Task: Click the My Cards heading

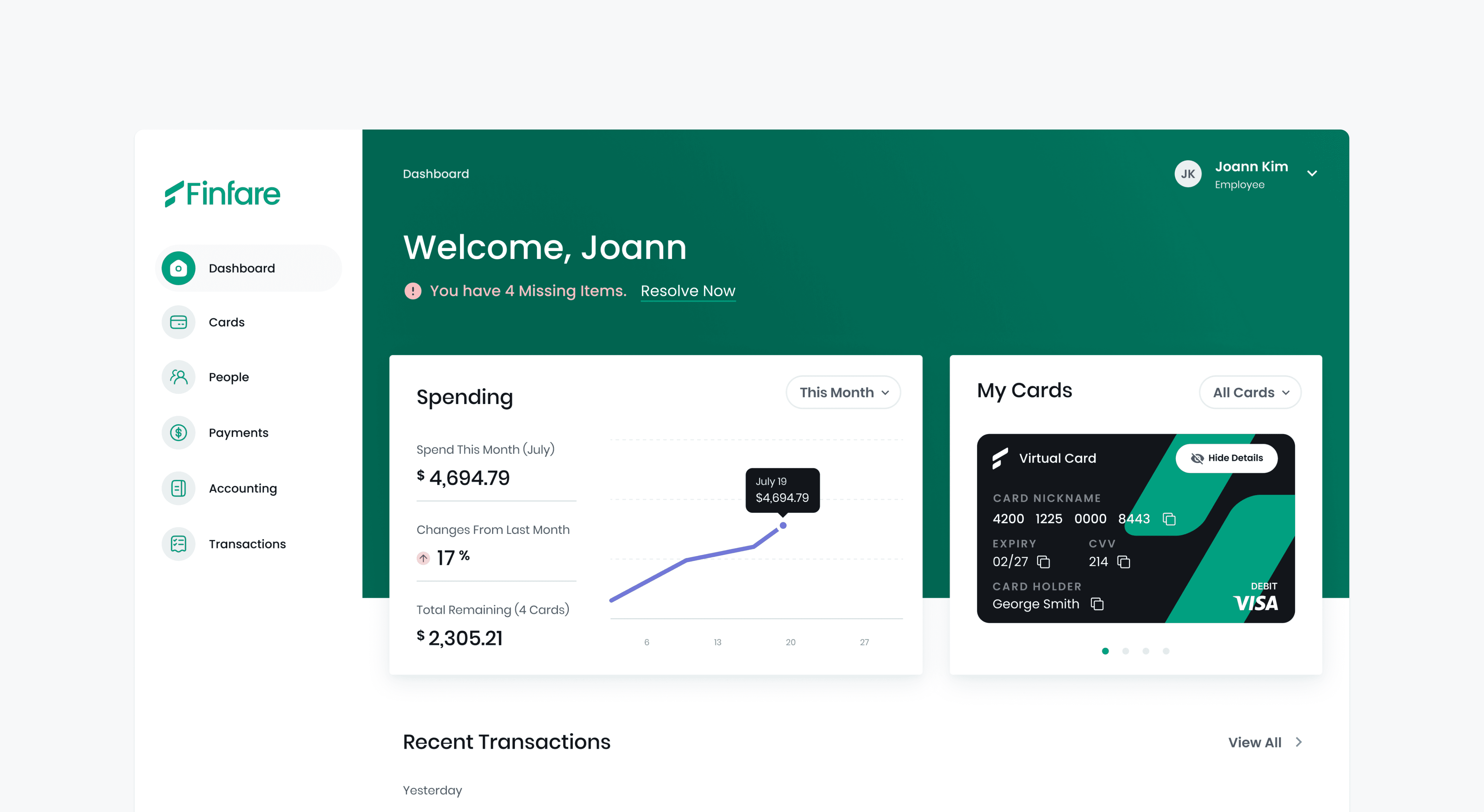Action: (1024, 391)
